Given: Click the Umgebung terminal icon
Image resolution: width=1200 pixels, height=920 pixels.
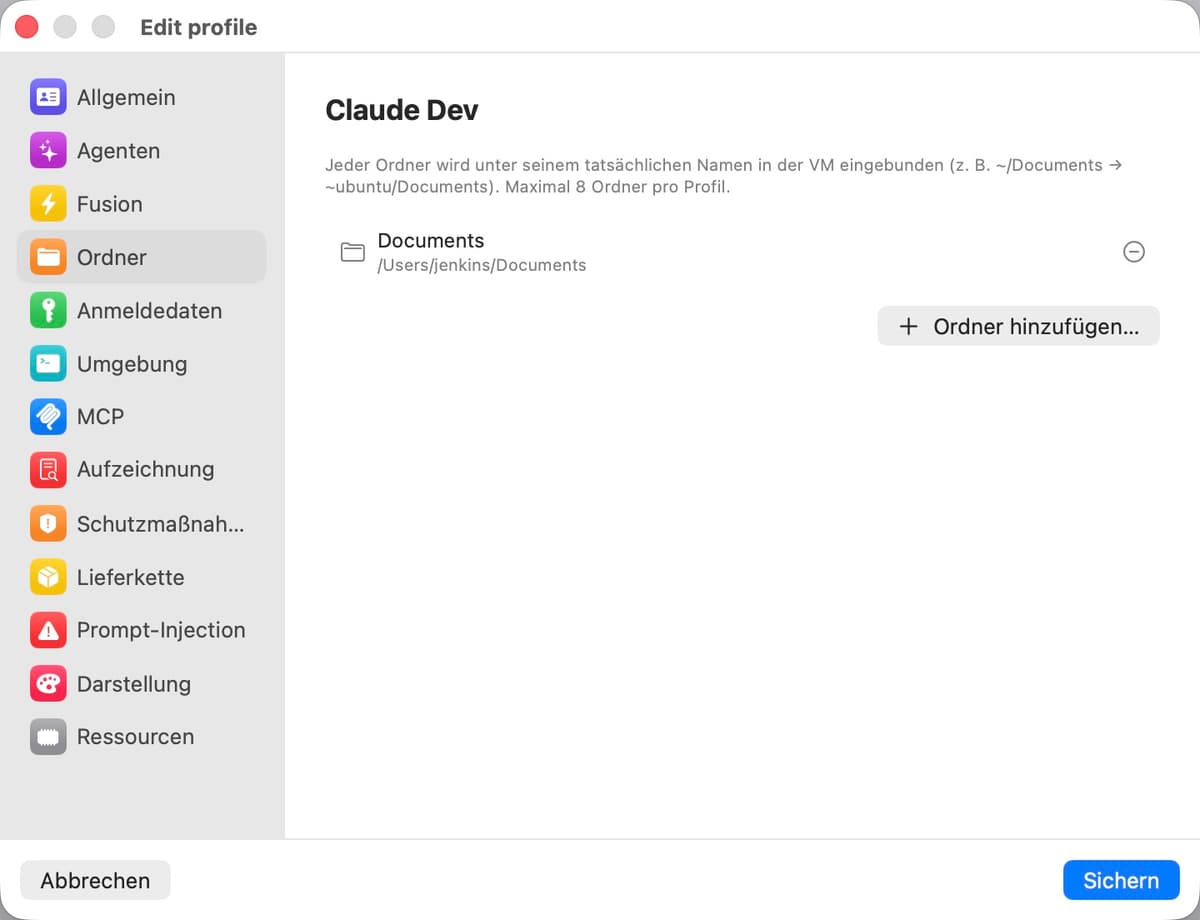Looking at the screenshot, I should coord(48,364).
